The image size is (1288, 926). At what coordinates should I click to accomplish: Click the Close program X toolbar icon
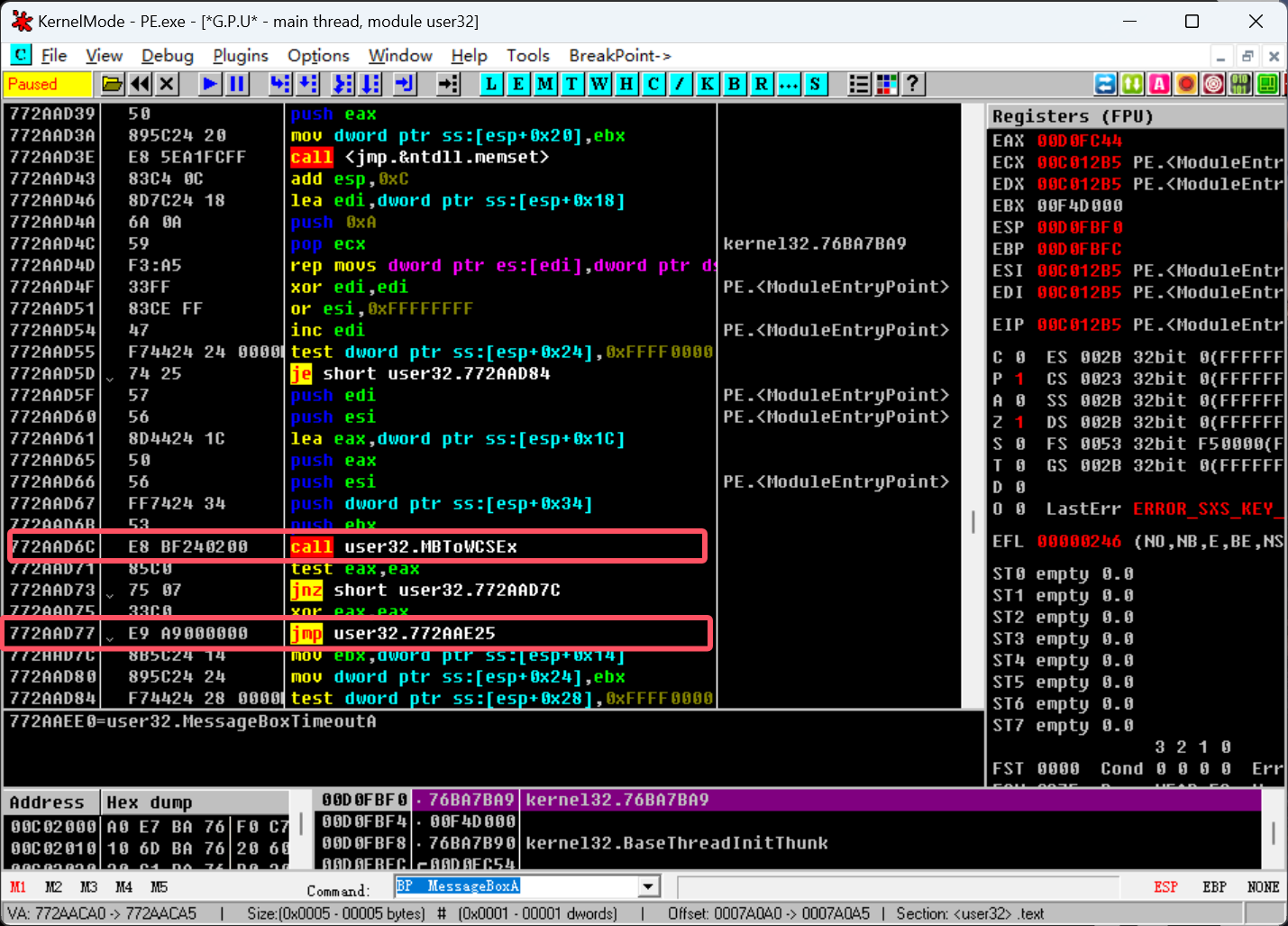167,84
